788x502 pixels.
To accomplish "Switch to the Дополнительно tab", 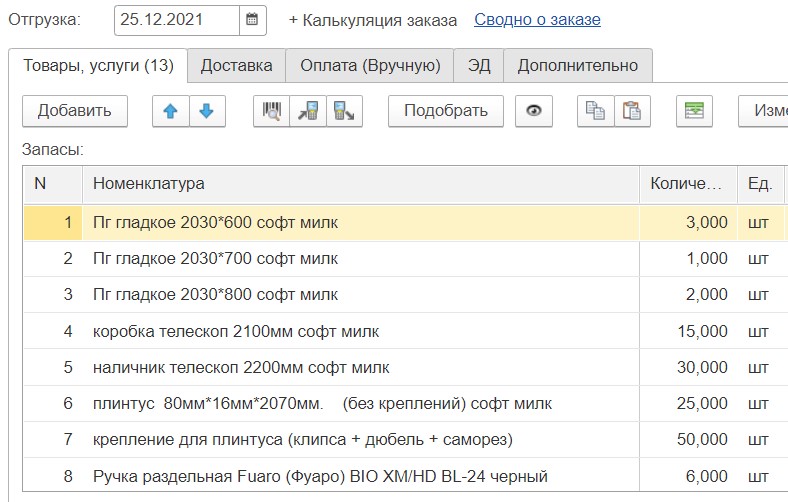I will pyautogui.click(x=578, y=66).
